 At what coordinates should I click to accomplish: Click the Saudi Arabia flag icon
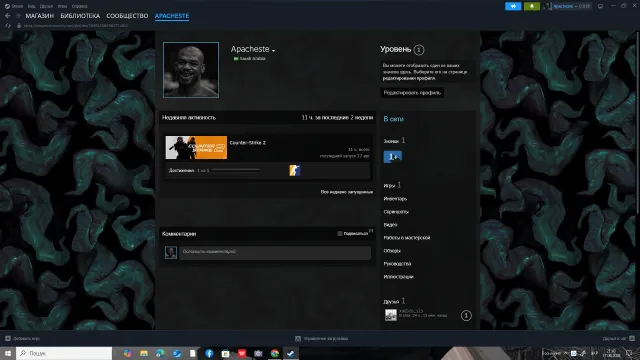click(236, 59)
